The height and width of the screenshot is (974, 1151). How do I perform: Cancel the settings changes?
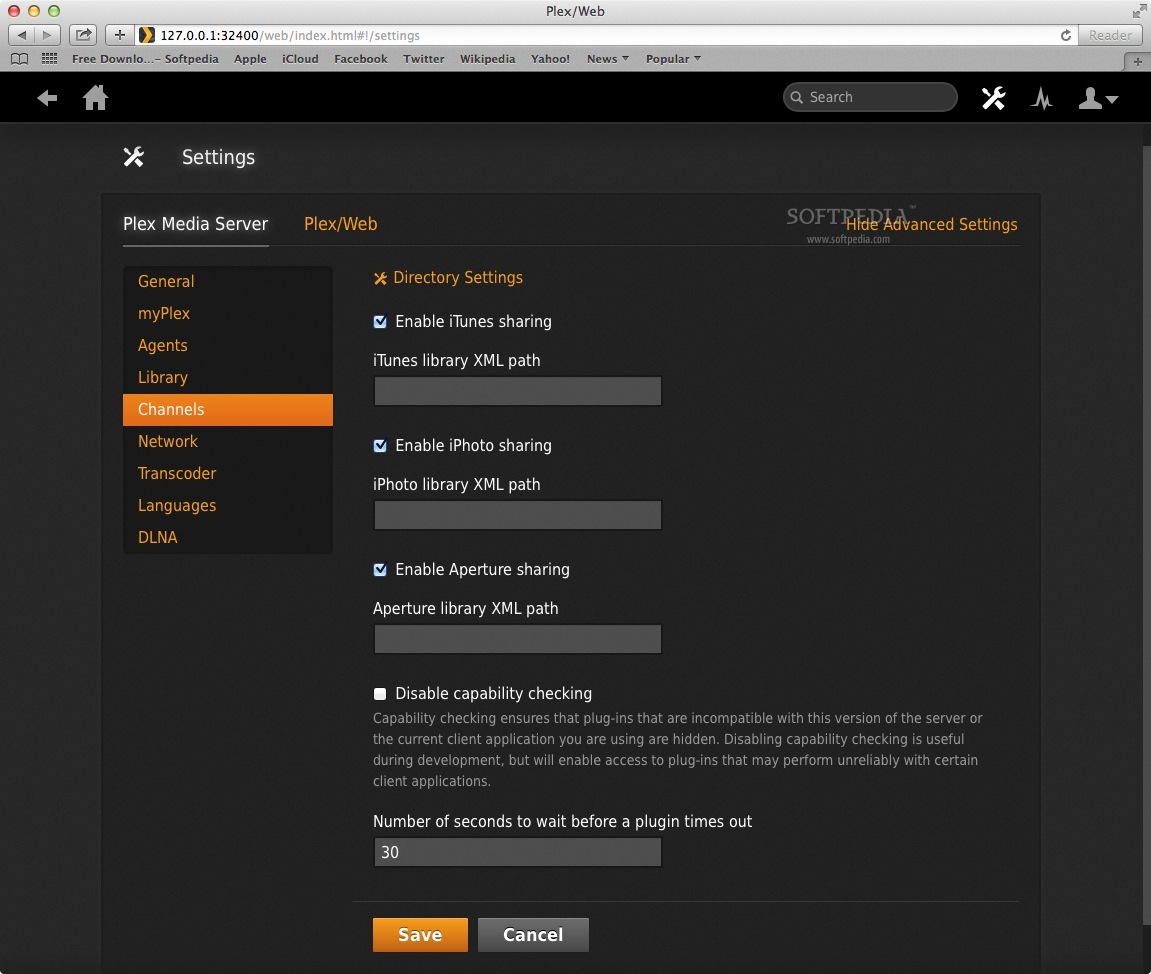click(533, 934)
